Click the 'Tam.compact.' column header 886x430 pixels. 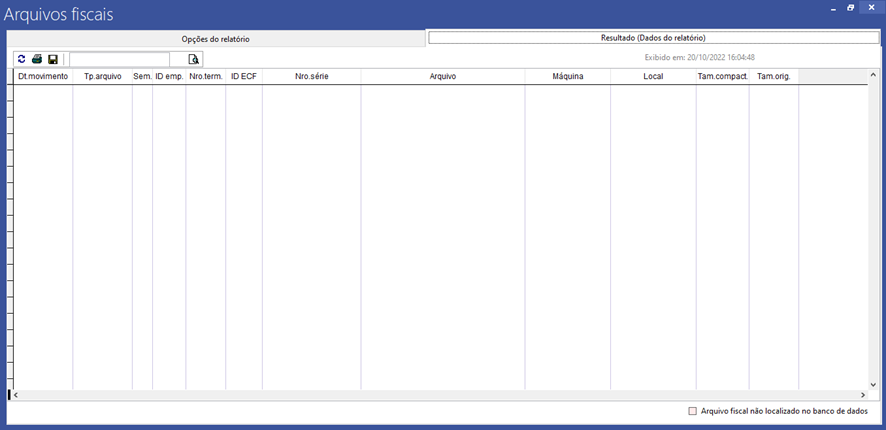pos(722,76)
